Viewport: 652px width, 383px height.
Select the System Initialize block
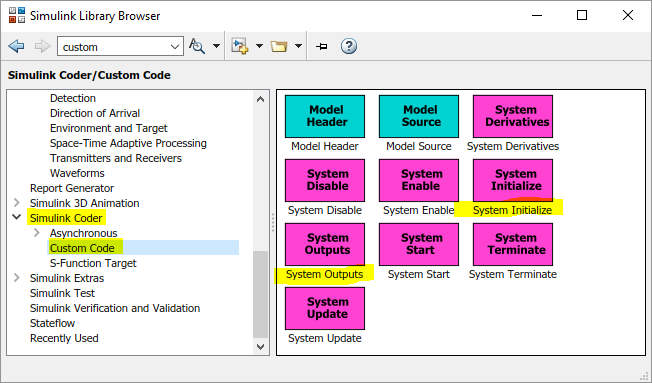click(513, 180)
